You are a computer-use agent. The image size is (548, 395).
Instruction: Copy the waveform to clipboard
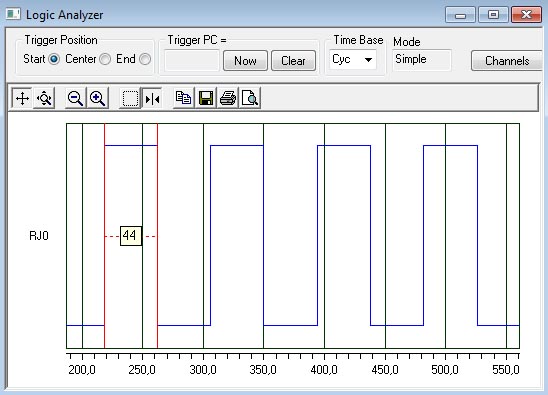click(x=183, y=98)
